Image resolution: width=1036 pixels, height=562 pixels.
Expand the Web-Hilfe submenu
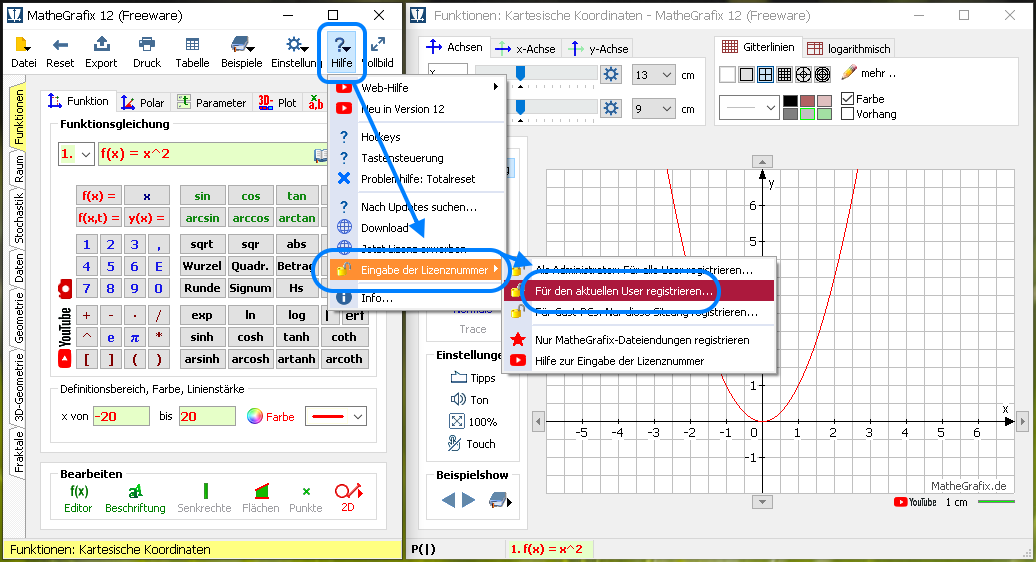pos(418,87)
